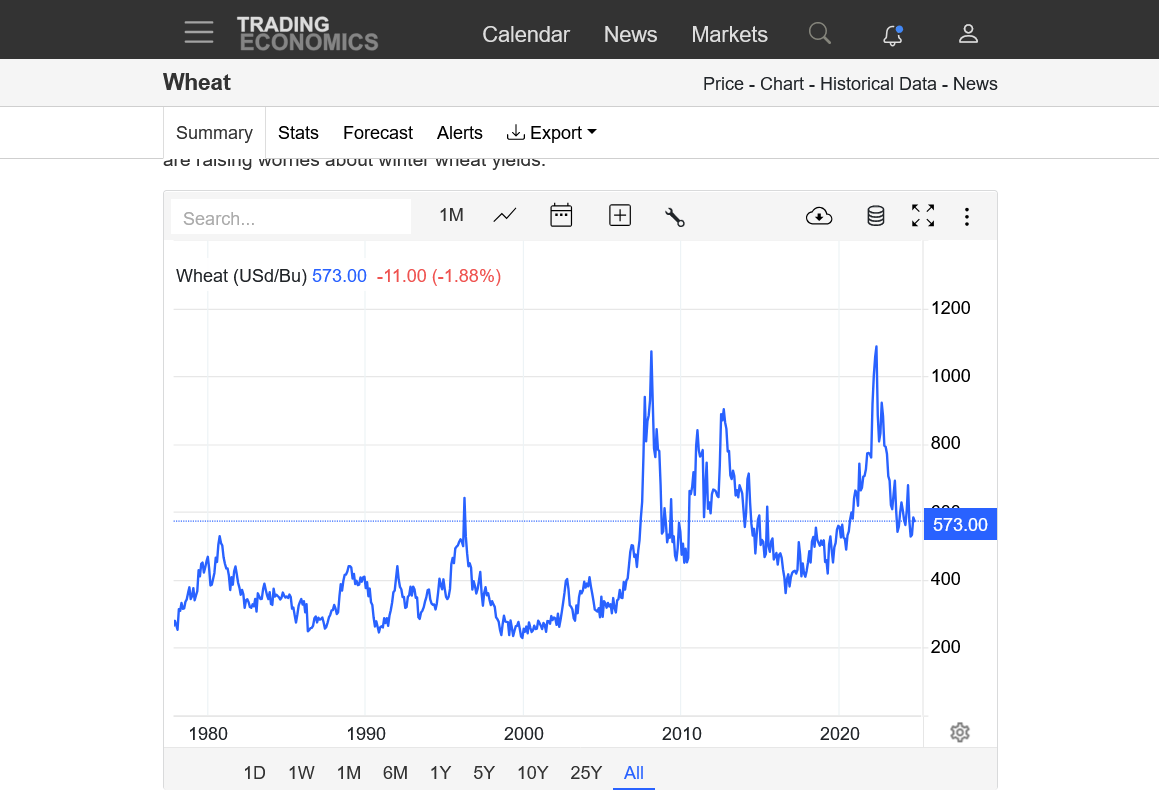This screenshot has width=1159, height=807.
Task: Open the notifications bell
Action: [x=892, y=35]
